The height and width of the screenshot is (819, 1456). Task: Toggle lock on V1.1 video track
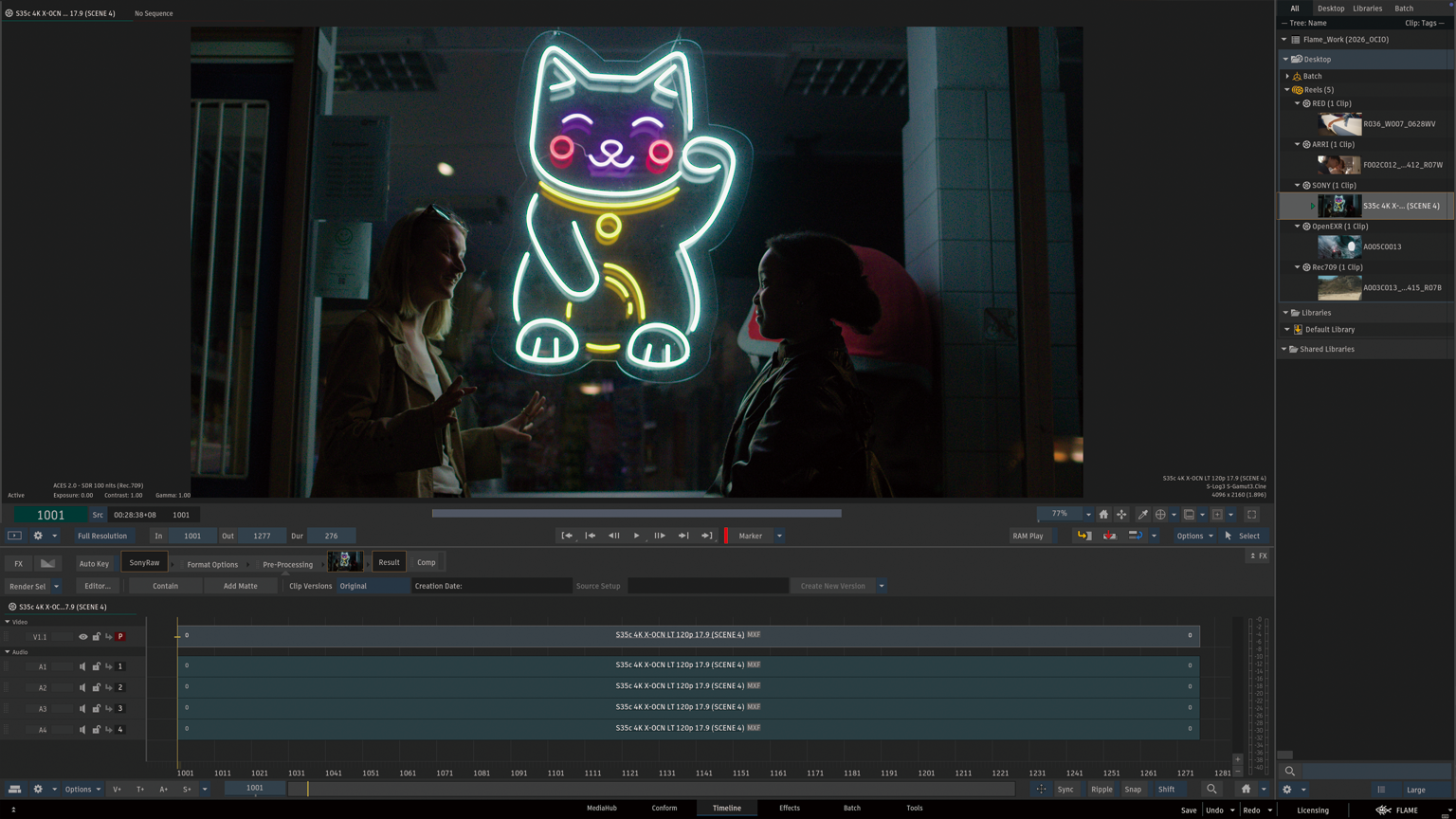point(96,637)
